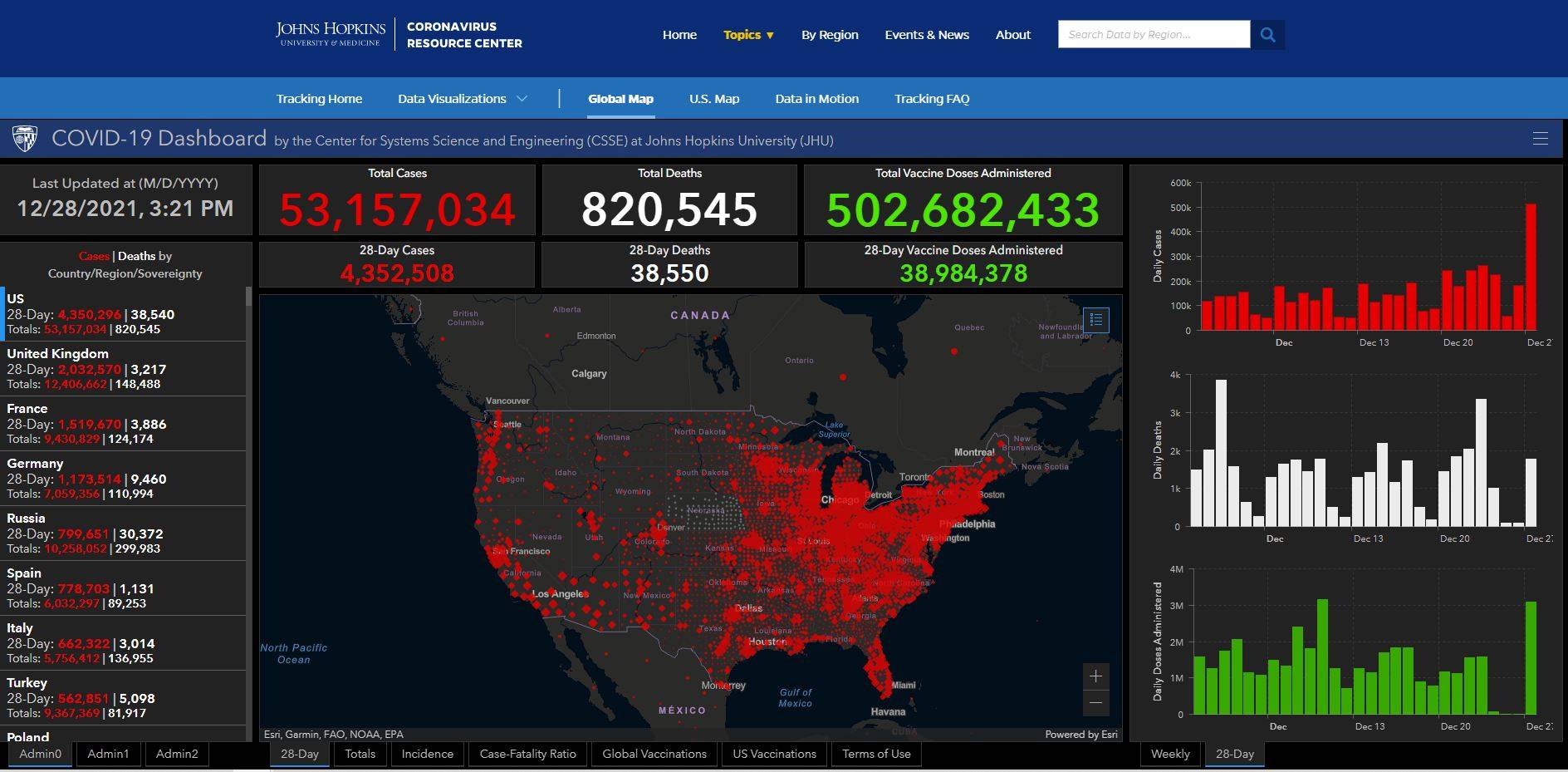Zoom in on the map
The width and height of the screenshot is (1568, 772).
pos(1095,676)
